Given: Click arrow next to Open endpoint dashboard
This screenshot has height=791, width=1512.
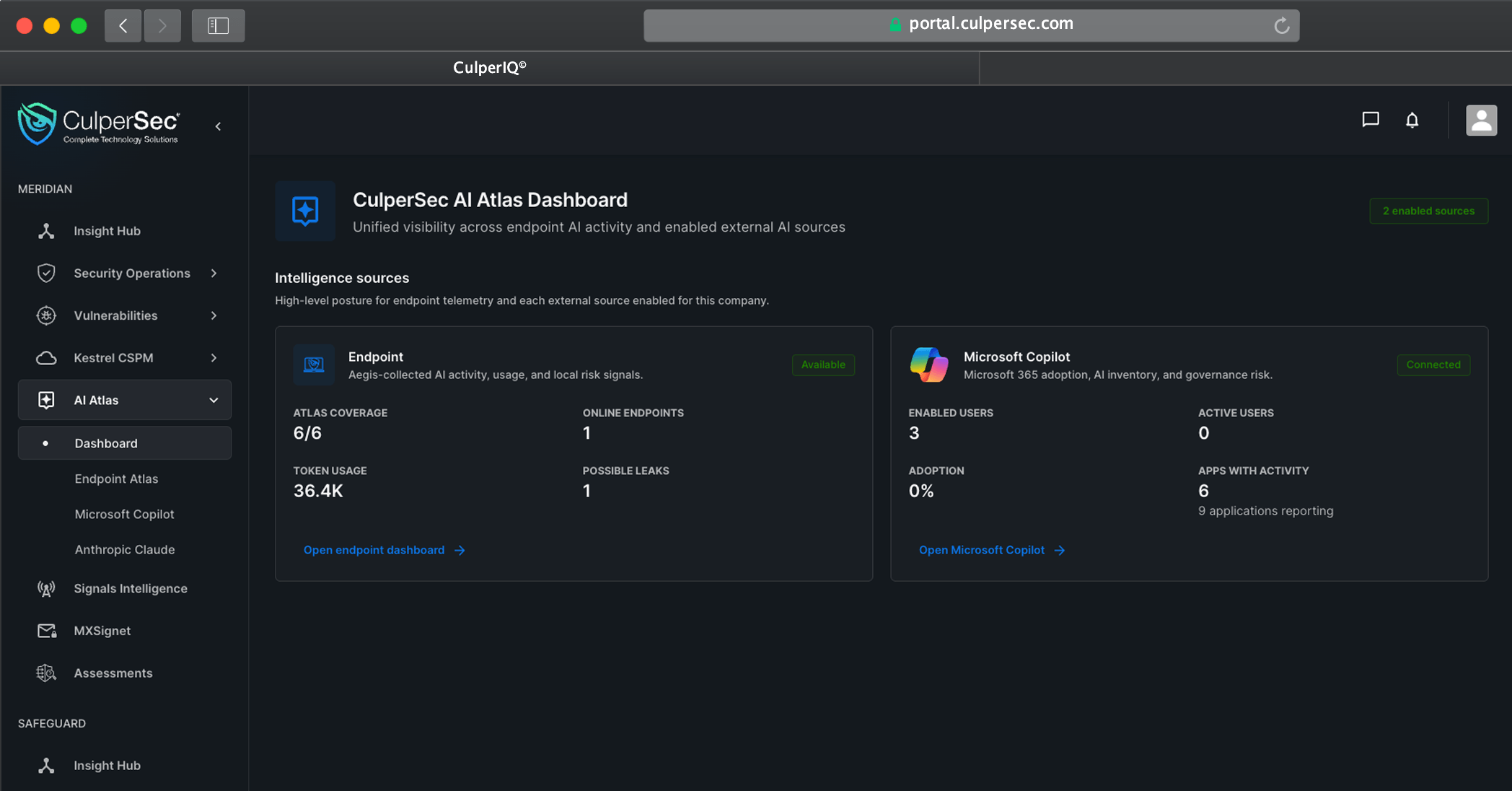Looking at the screenshot, I should point(460,550).
